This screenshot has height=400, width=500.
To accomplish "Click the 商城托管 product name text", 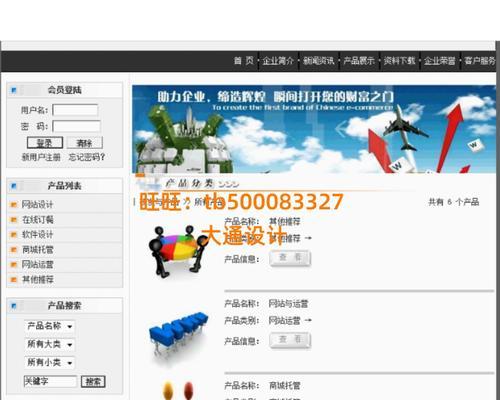I will tap(285, 386).
